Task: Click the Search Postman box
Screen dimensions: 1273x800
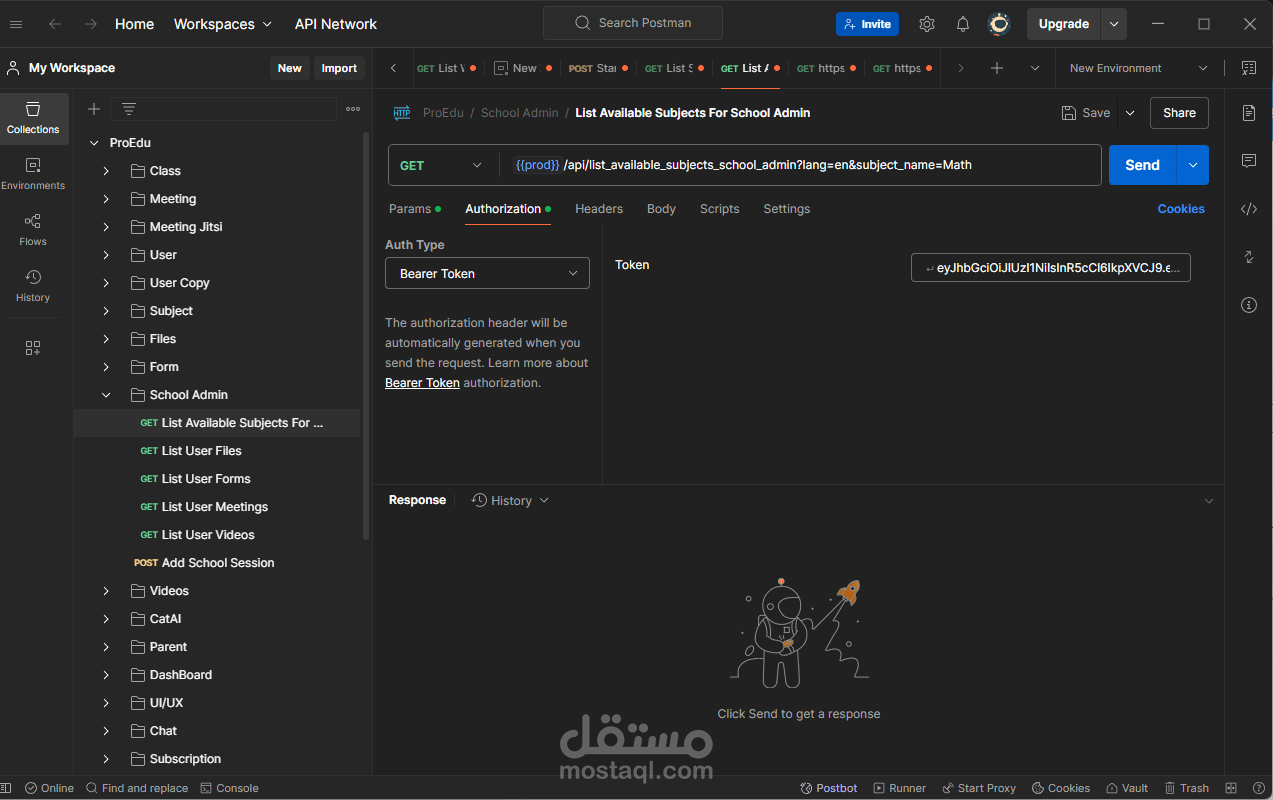Action: coord(633,23)
